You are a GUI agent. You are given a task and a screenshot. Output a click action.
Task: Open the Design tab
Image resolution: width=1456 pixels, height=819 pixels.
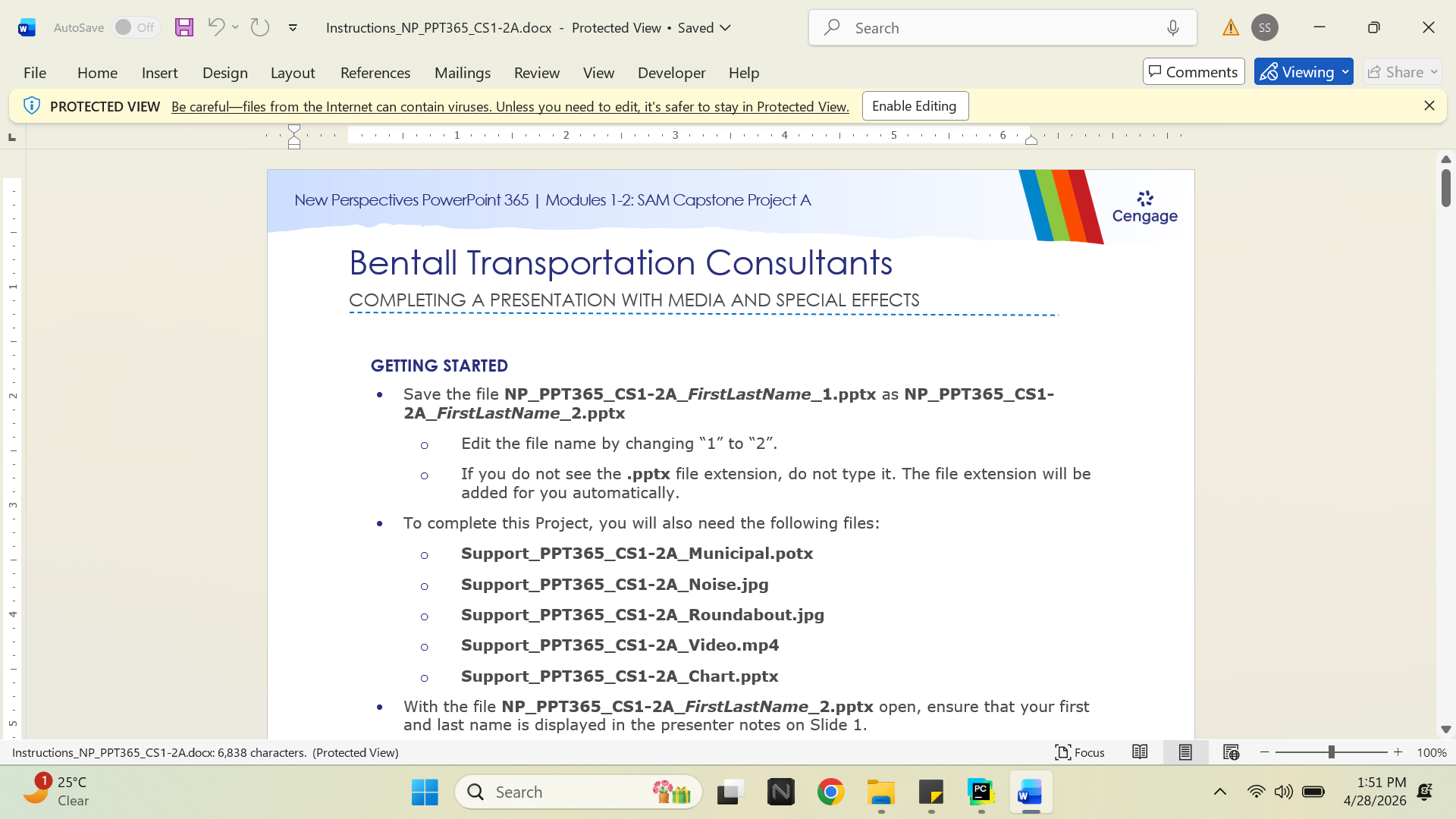(x=225, y=73)
